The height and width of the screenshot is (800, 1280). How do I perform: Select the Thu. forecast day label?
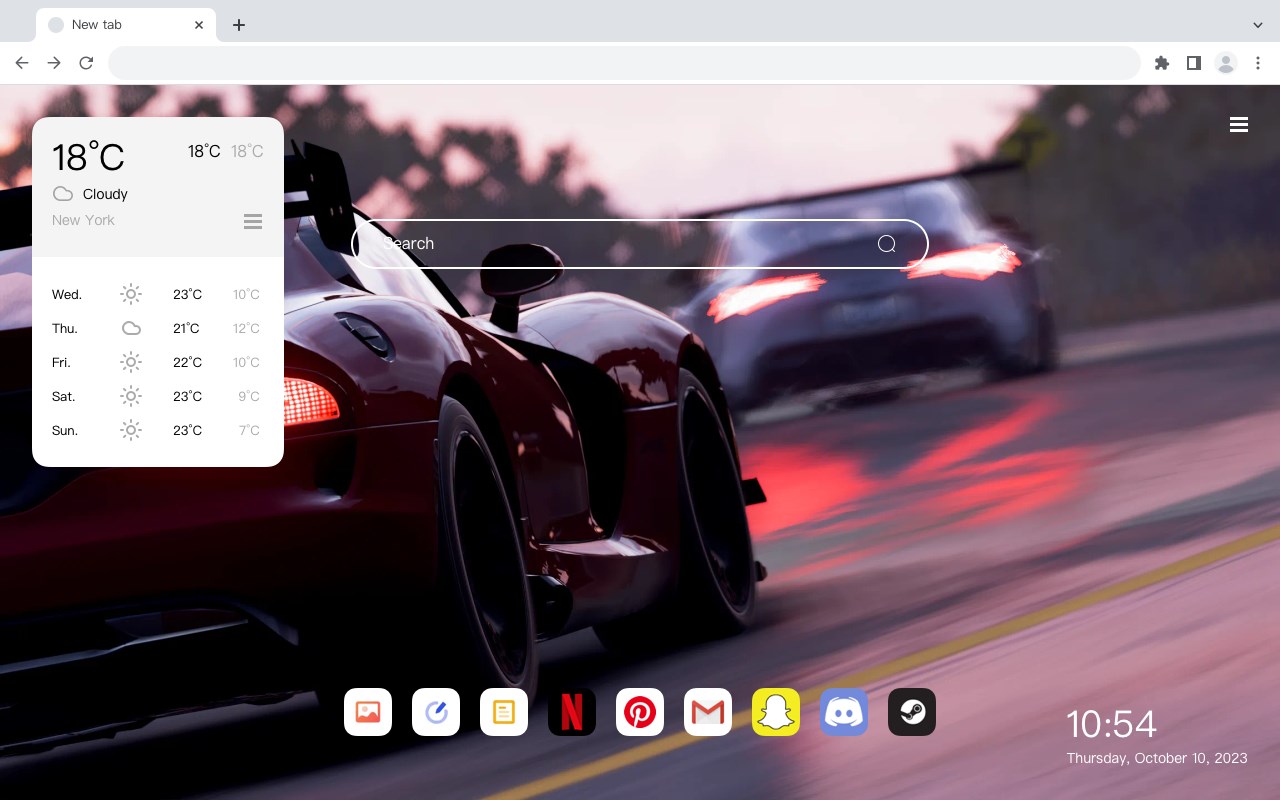pyautogui.click(x=65, y=328)
